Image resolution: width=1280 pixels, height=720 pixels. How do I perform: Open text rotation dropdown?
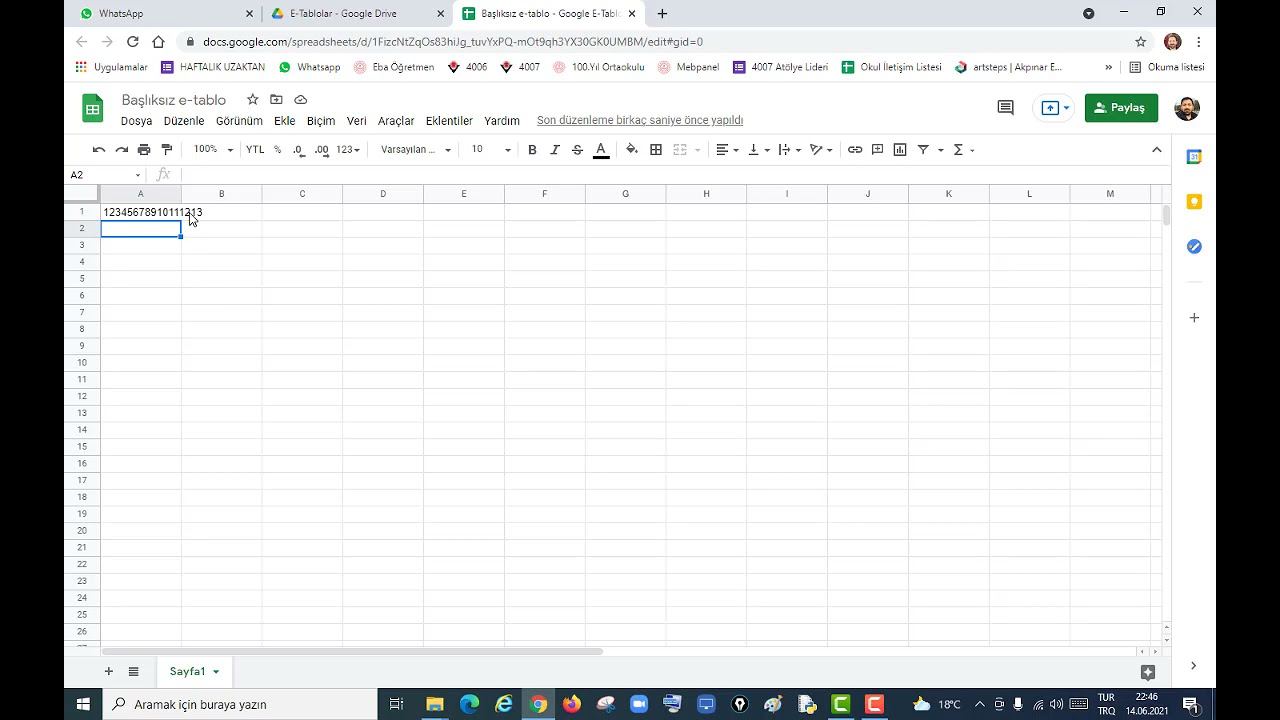[x=821, y=150]
